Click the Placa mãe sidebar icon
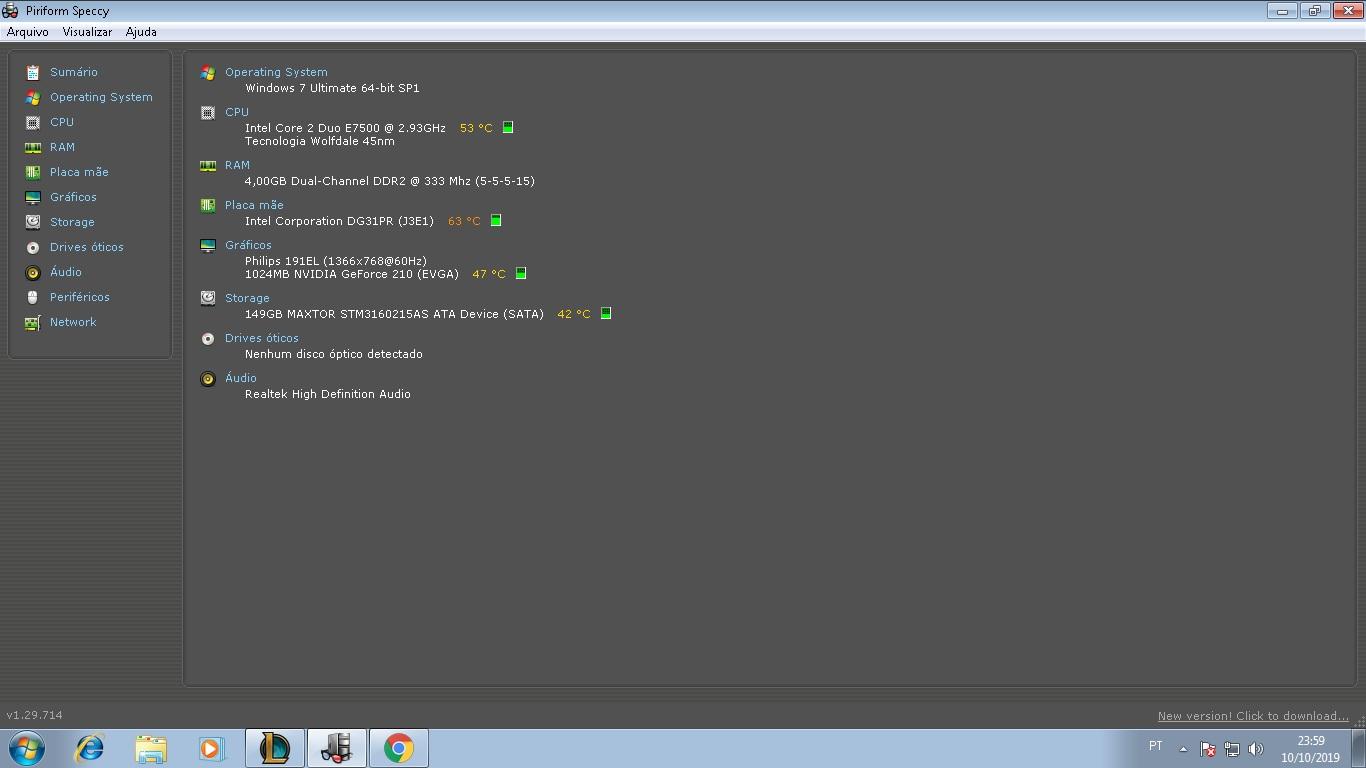 (x=33, y=172)
